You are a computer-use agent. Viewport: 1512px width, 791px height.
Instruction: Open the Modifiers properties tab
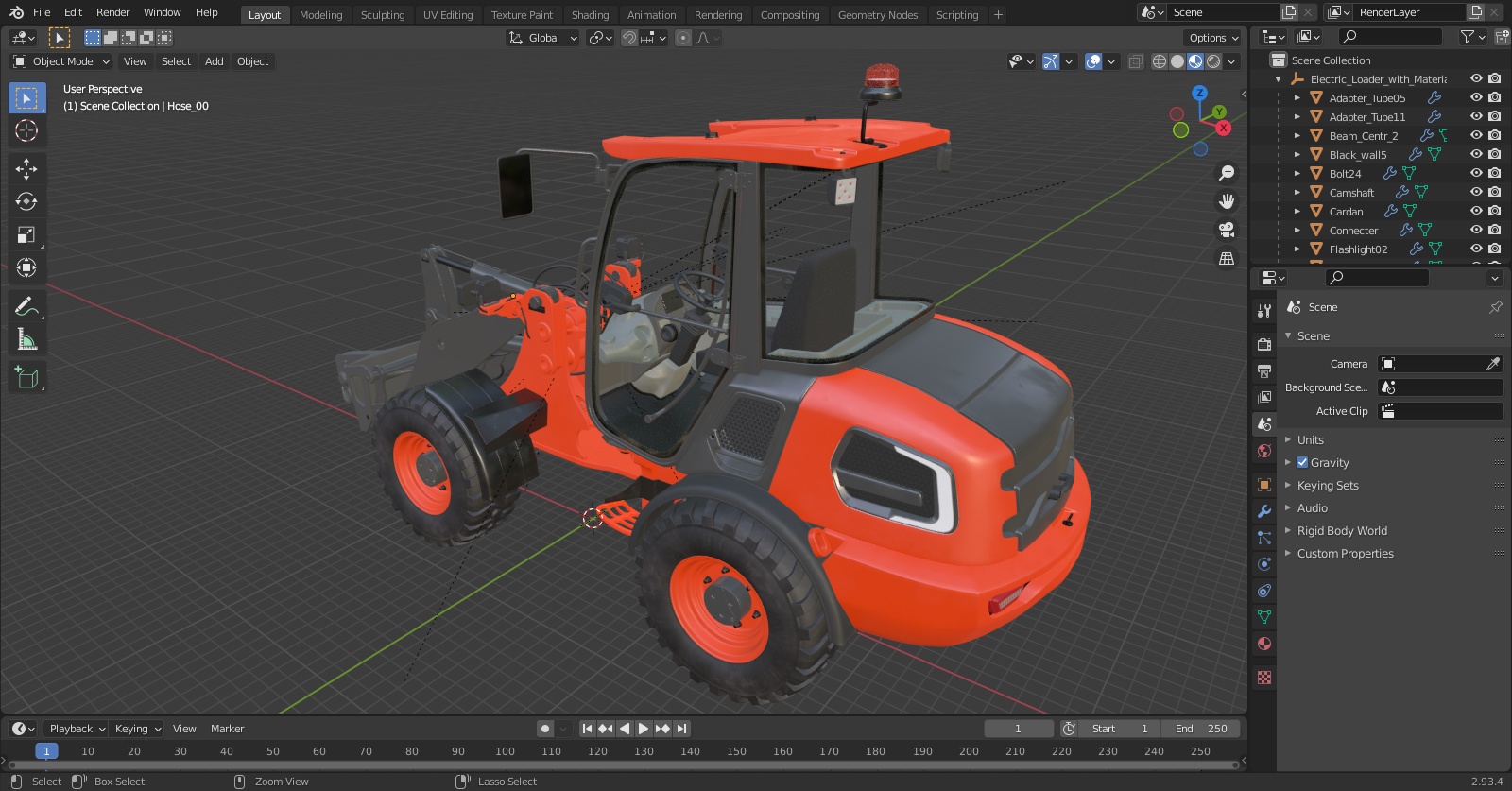click(1264, 511)
